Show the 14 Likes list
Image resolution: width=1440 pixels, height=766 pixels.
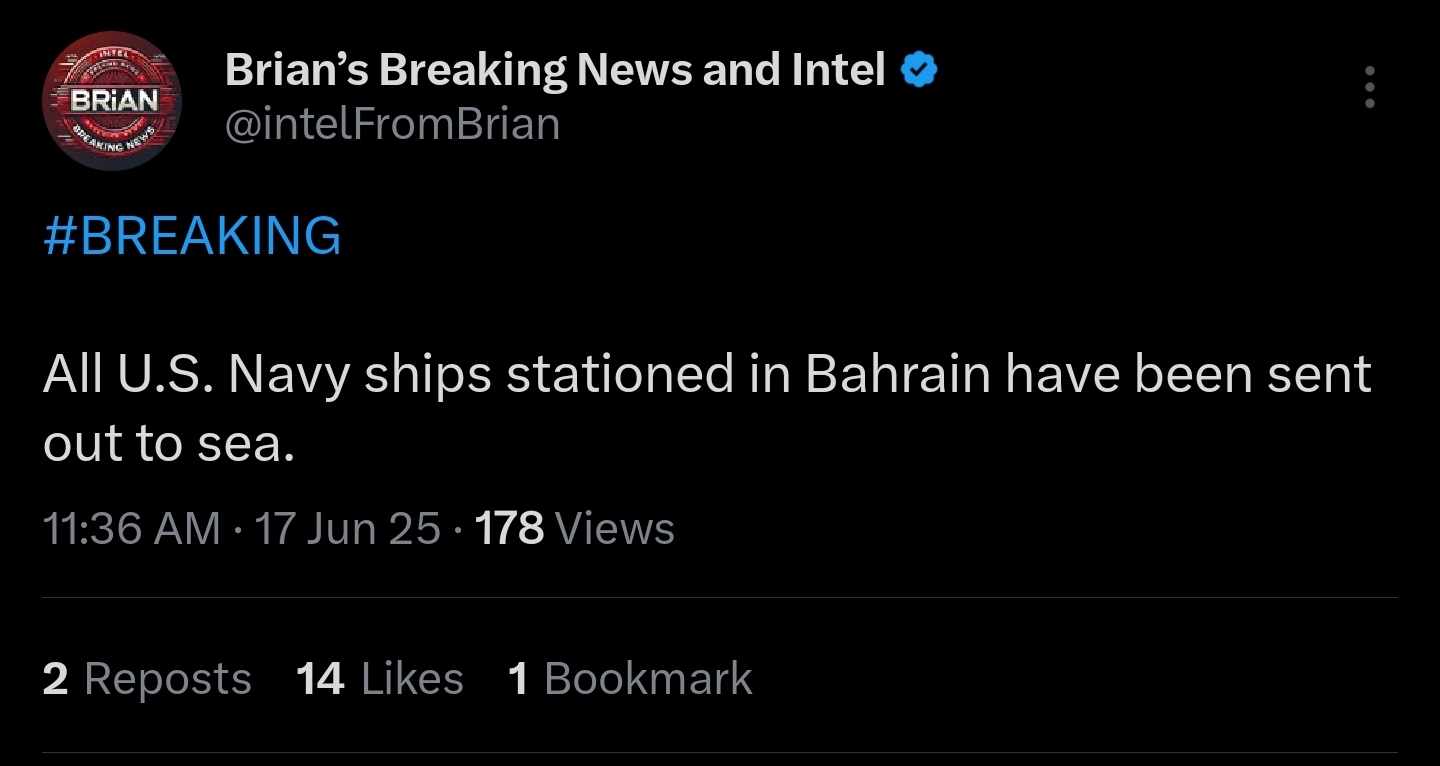(x=380, y=678)
